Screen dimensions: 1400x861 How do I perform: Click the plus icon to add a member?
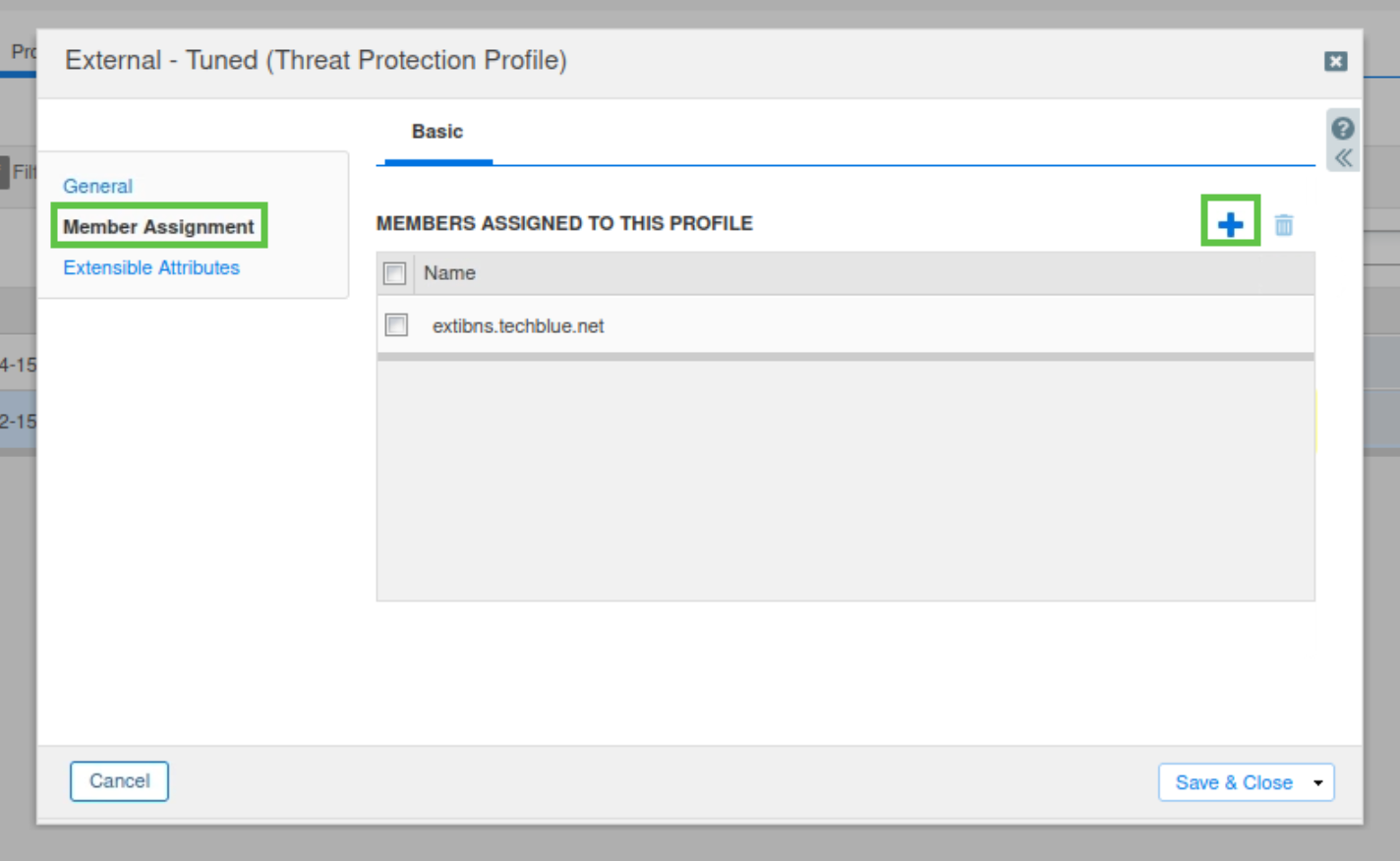(x=1230, y=224)
